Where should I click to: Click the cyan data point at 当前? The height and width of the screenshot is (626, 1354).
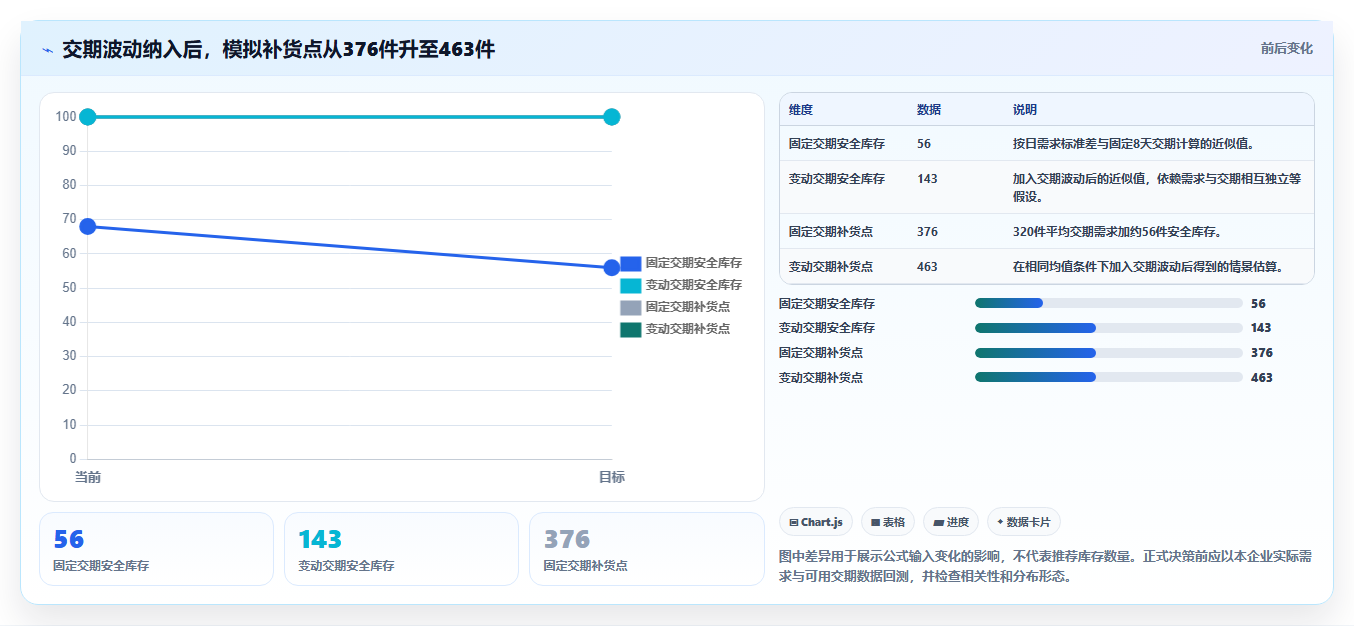tap(88, 117)
